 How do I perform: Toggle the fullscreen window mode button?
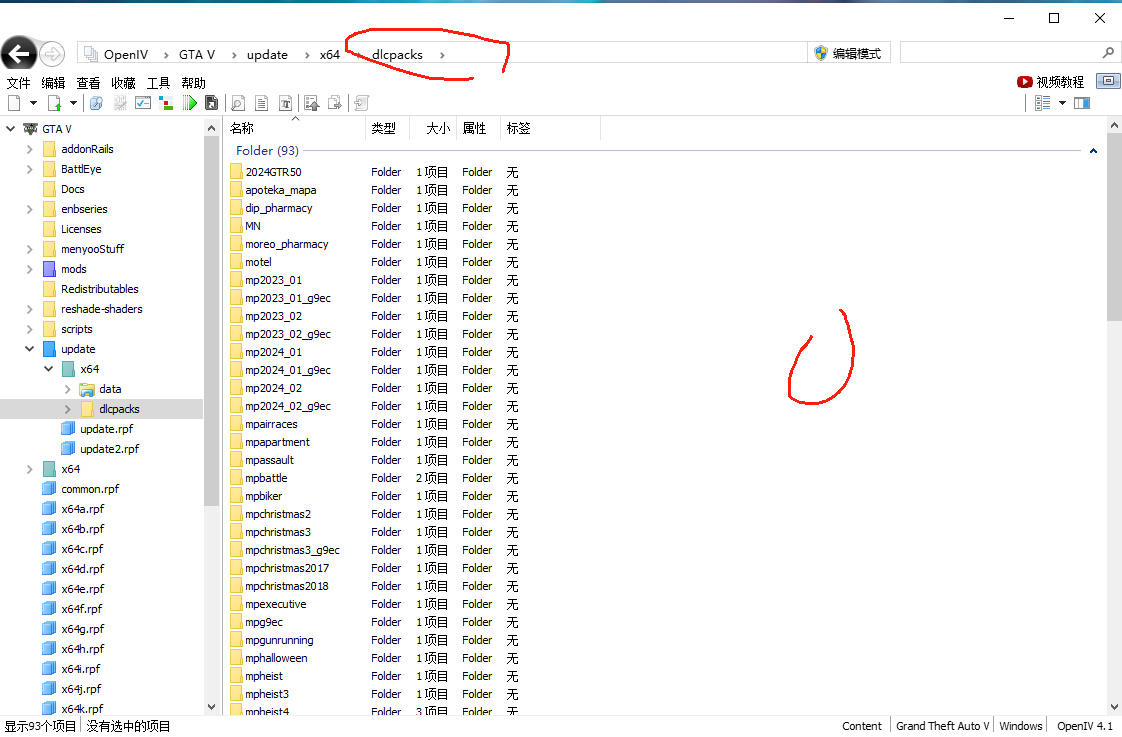click(1108, 81)
